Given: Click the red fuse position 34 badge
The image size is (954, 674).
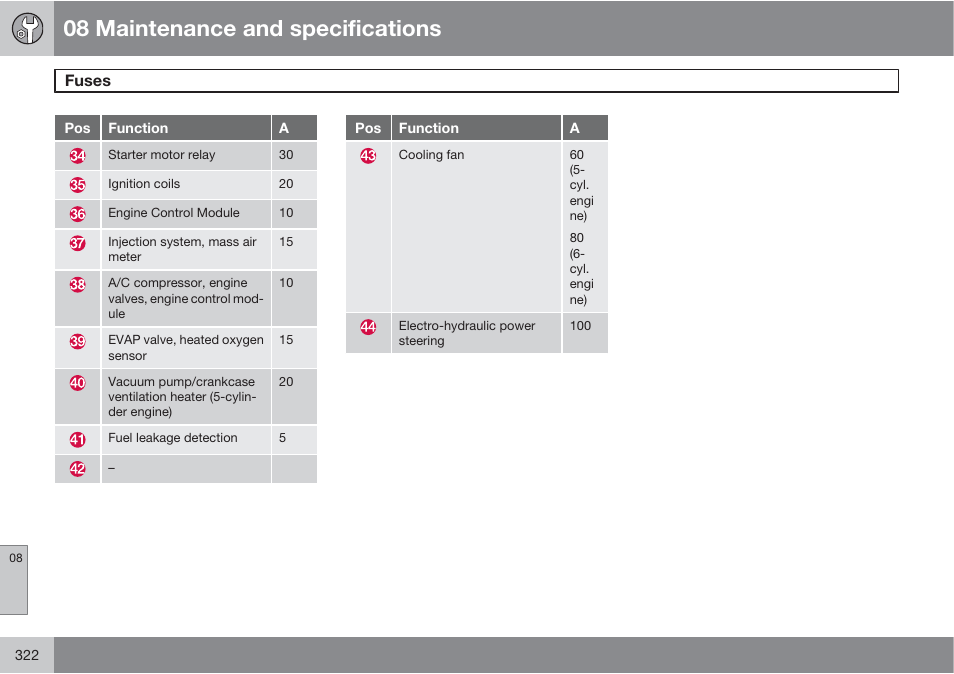Looking at the screenshot, I should (77, 156).
